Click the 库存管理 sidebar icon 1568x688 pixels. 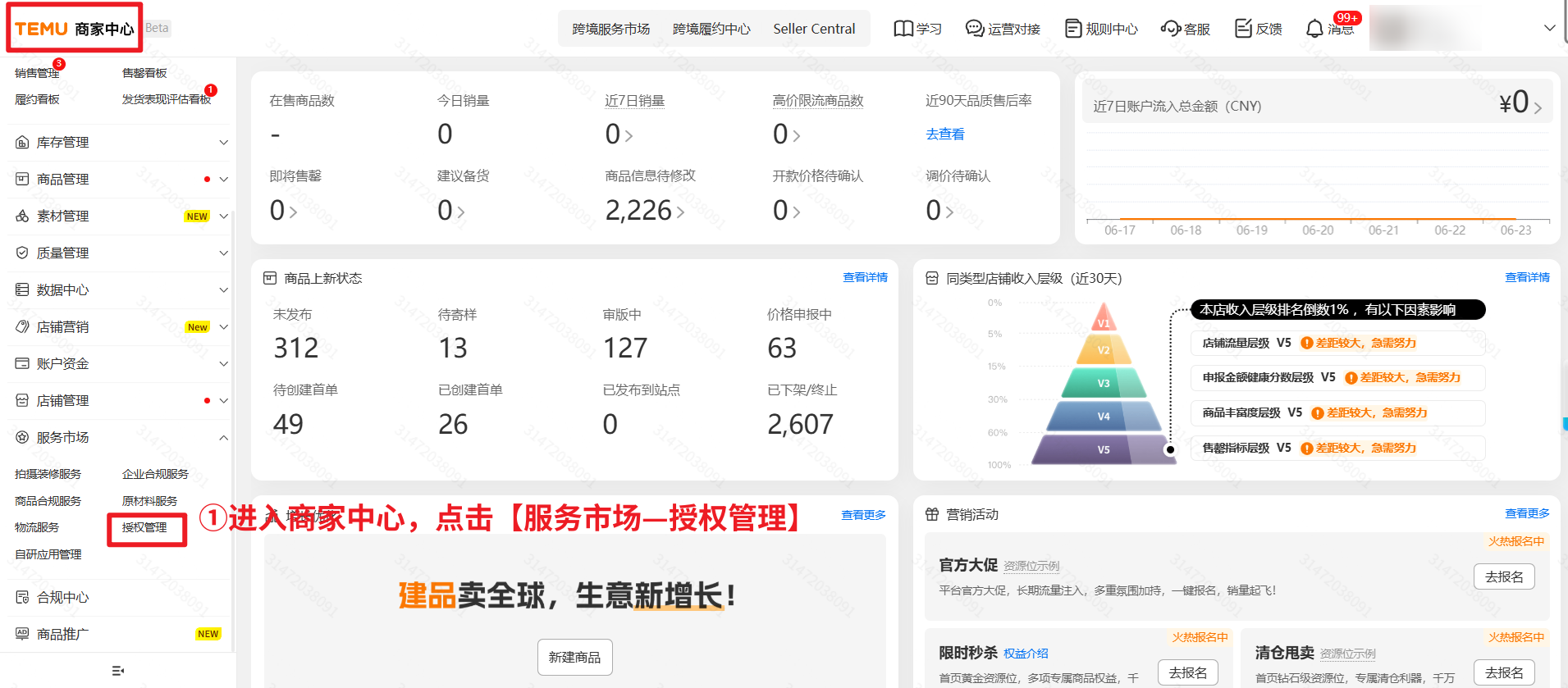pyautogui.click(x=22, y=143)
